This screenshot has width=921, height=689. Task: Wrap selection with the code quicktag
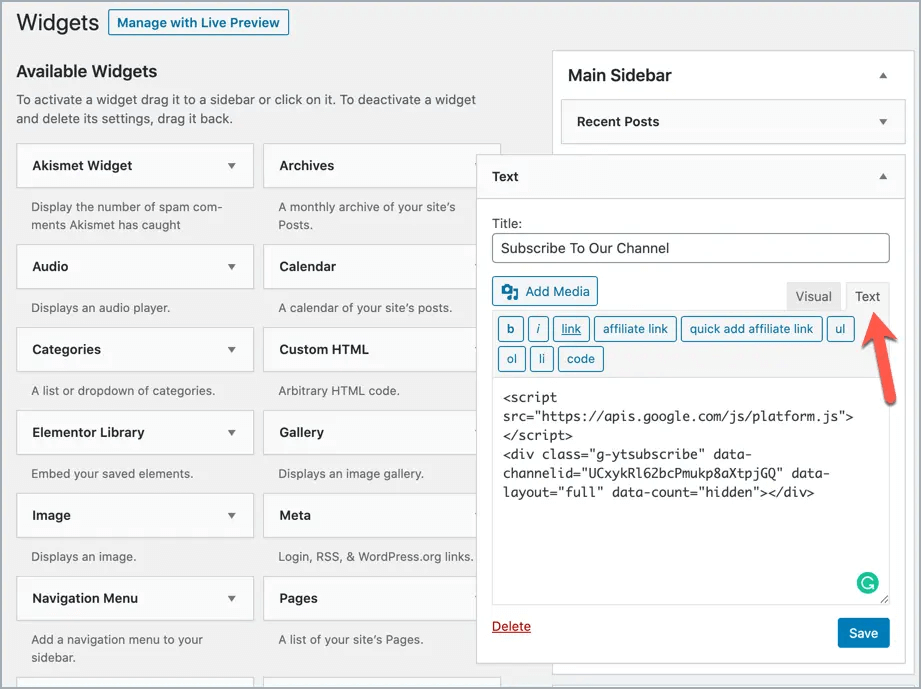coord(580,359)
